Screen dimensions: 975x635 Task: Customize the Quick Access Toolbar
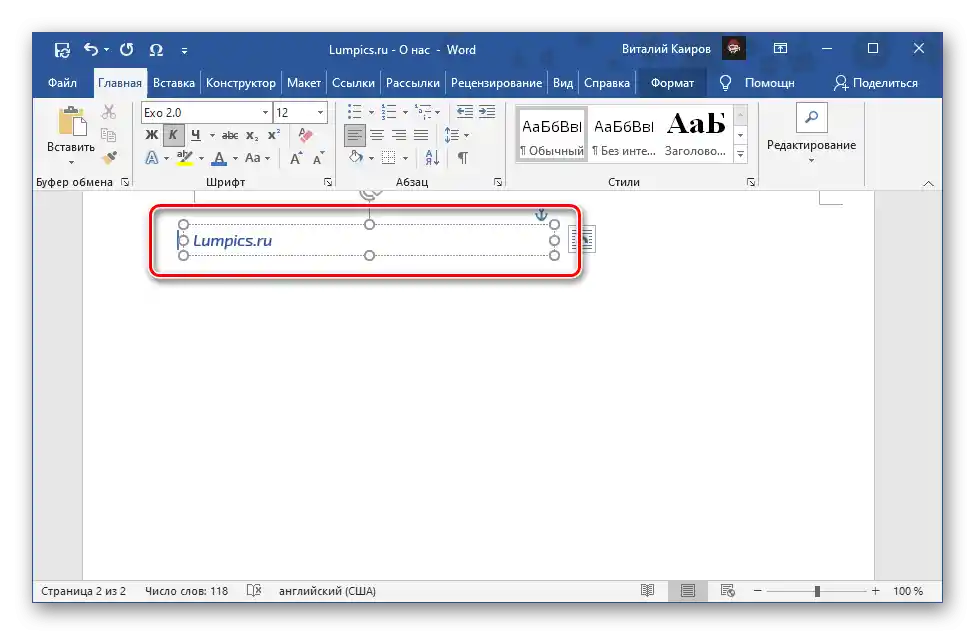tap(184, 50)
